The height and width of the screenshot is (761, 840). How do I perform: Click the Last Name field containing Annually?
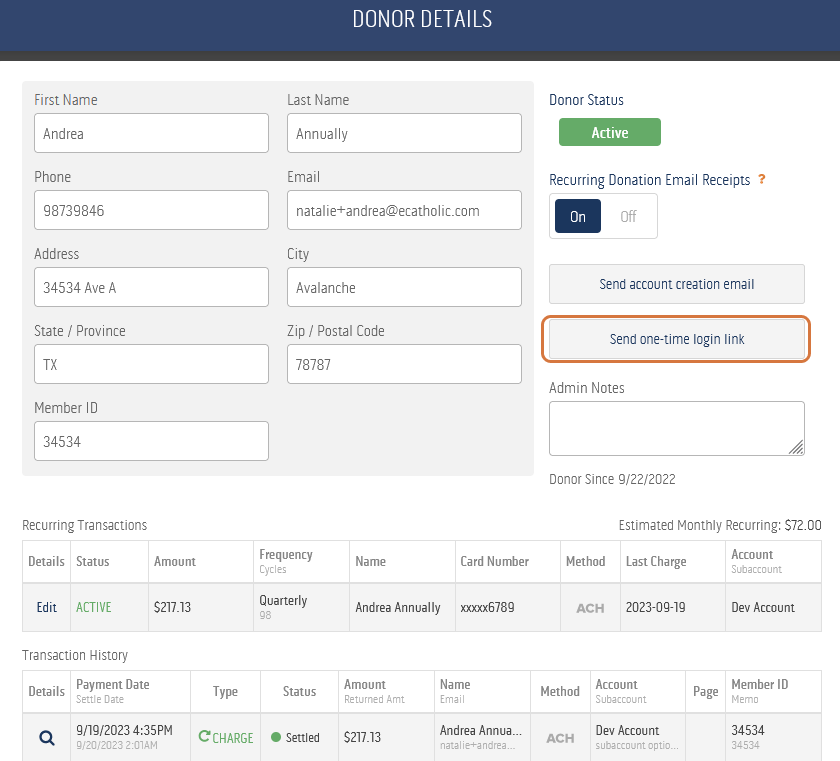click(x=404, y=133)
